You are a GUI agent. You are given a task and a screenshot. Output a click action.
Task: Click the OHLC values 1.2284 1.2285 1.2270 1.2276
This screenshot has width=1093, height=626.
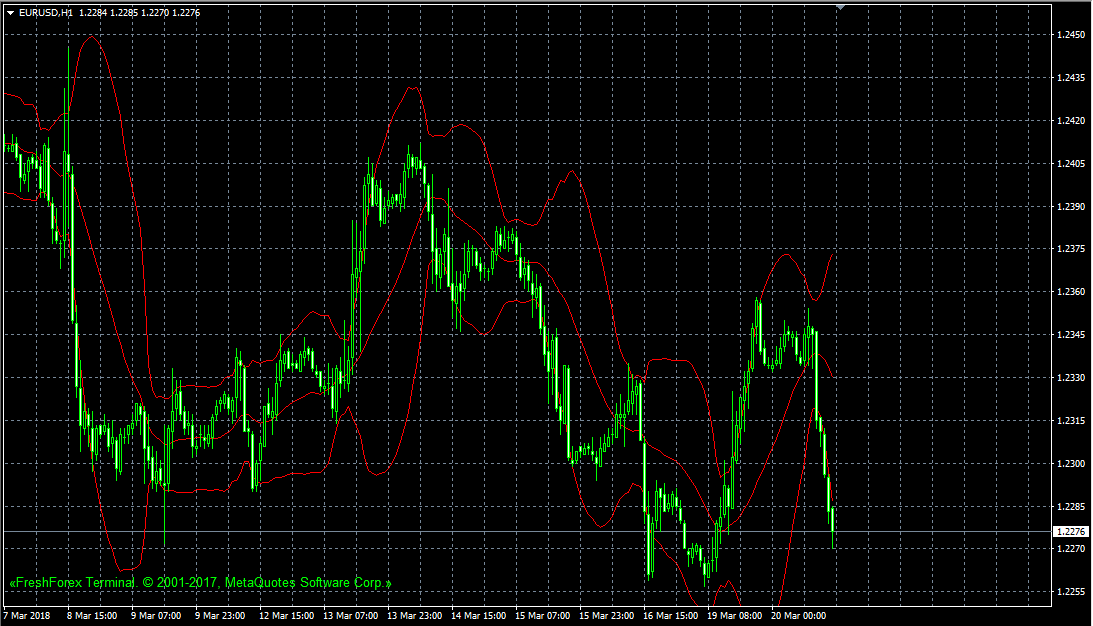click(x=139, y=13)
